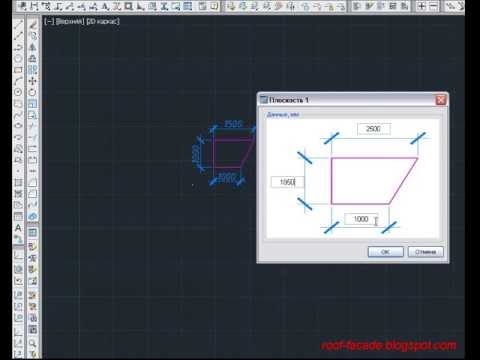
Task: Select the Polyline tool
Action: click(x=18, y=47)
